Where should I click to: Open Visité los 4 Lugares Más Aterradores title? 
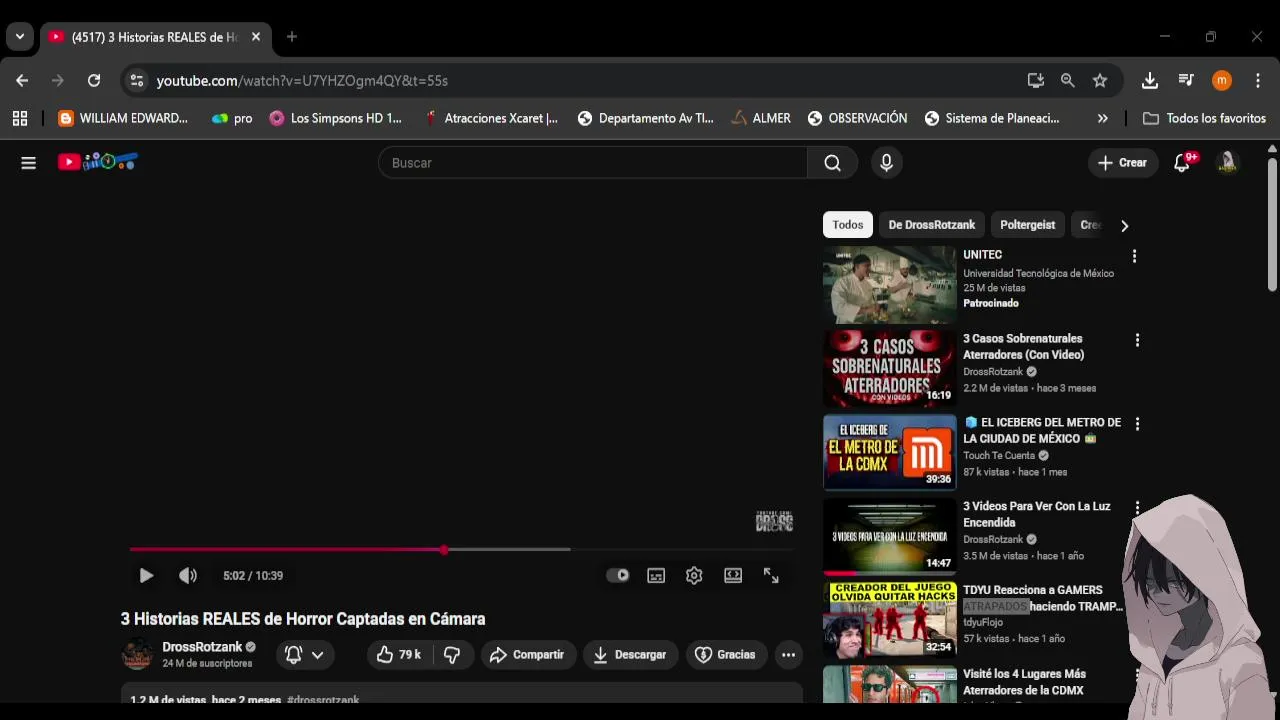1023,682
